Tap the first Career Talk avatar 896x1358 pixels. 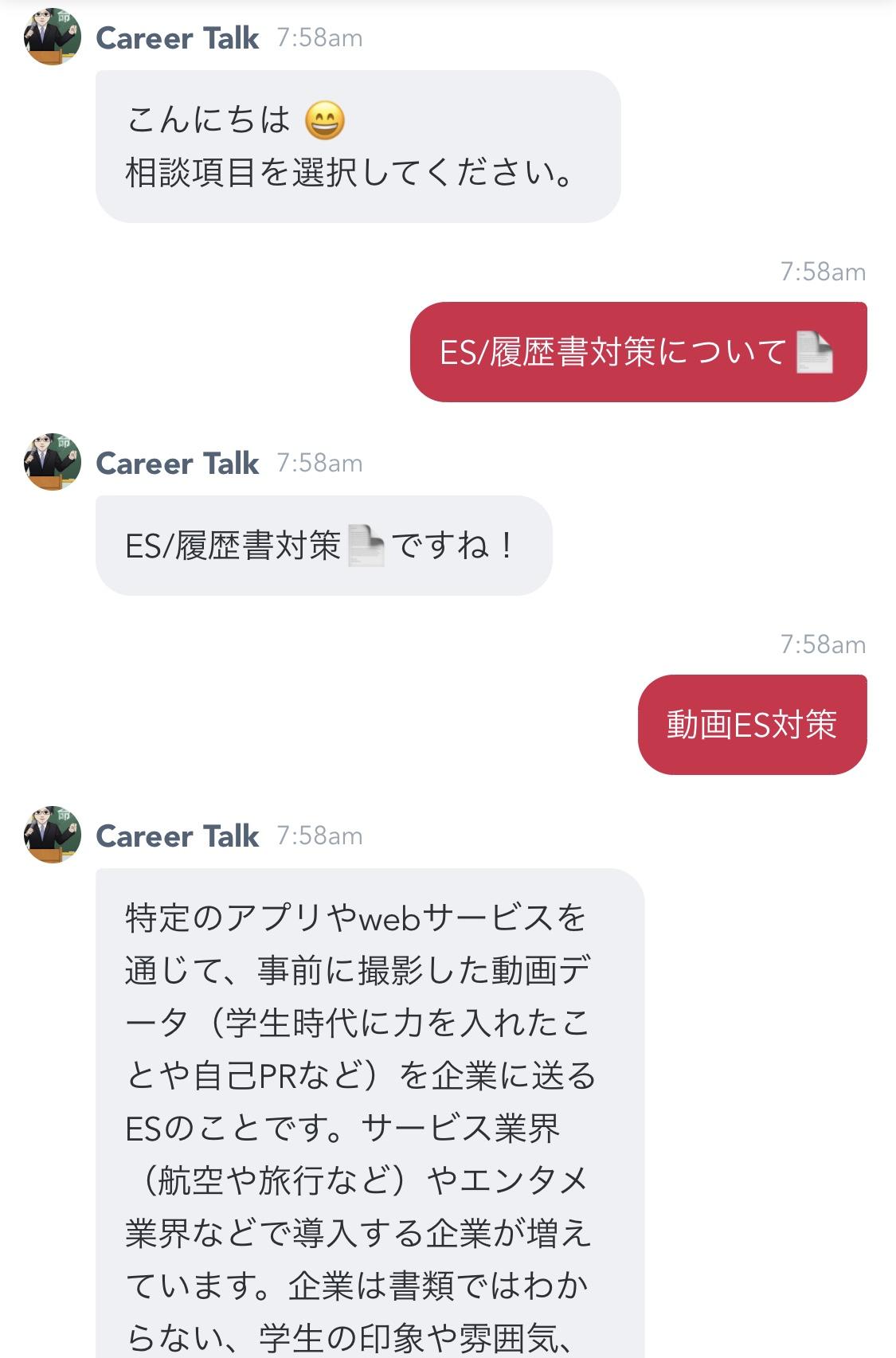53,37
